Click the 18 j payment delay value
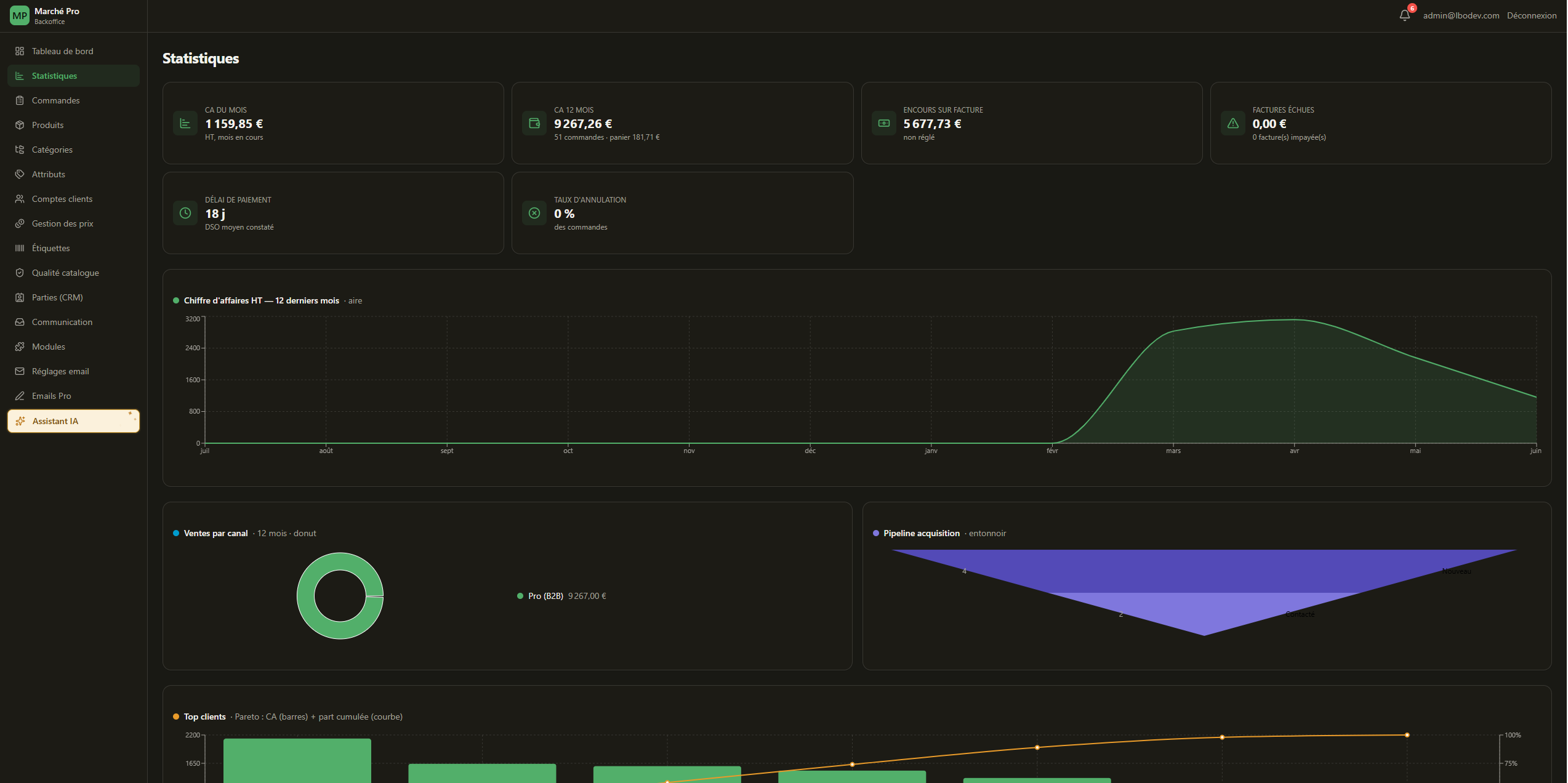This screenshot has height=783, width=1568. [x=215, y=214]
